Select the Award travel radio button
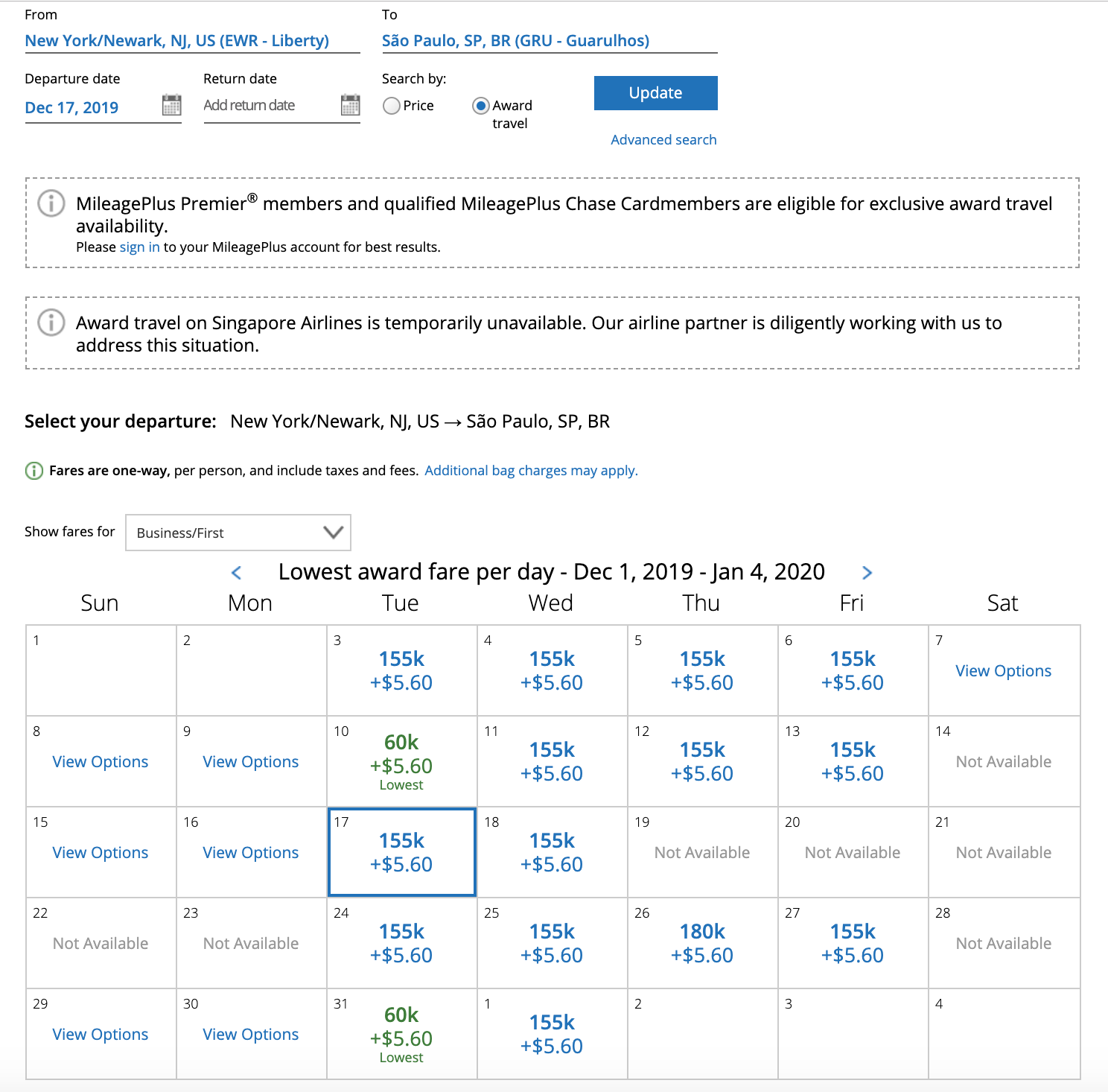The width and height of the screenshot is (1108, 1092). tap(481, 106)
